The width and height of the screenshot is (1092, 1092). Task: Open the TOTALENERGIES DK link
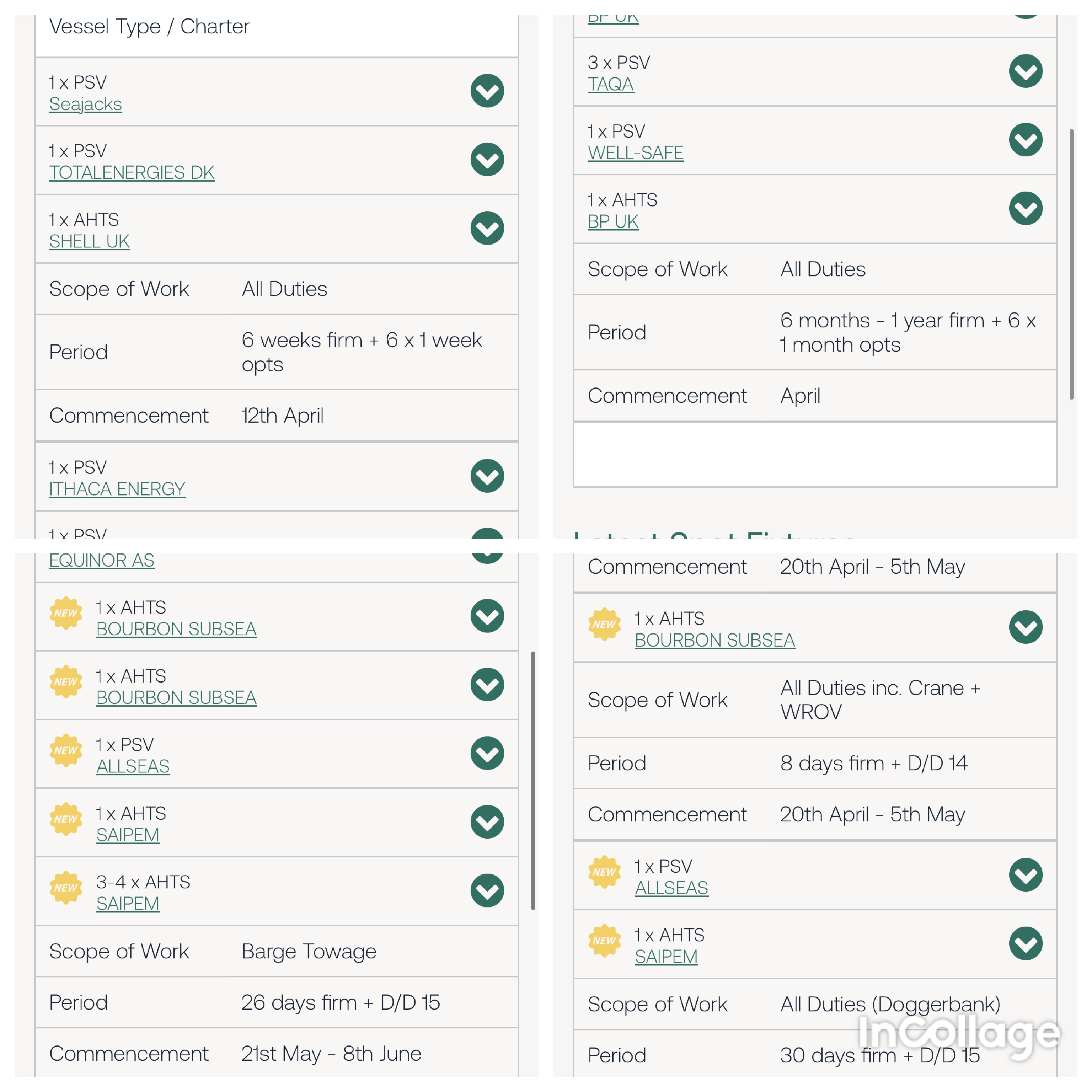132,173
